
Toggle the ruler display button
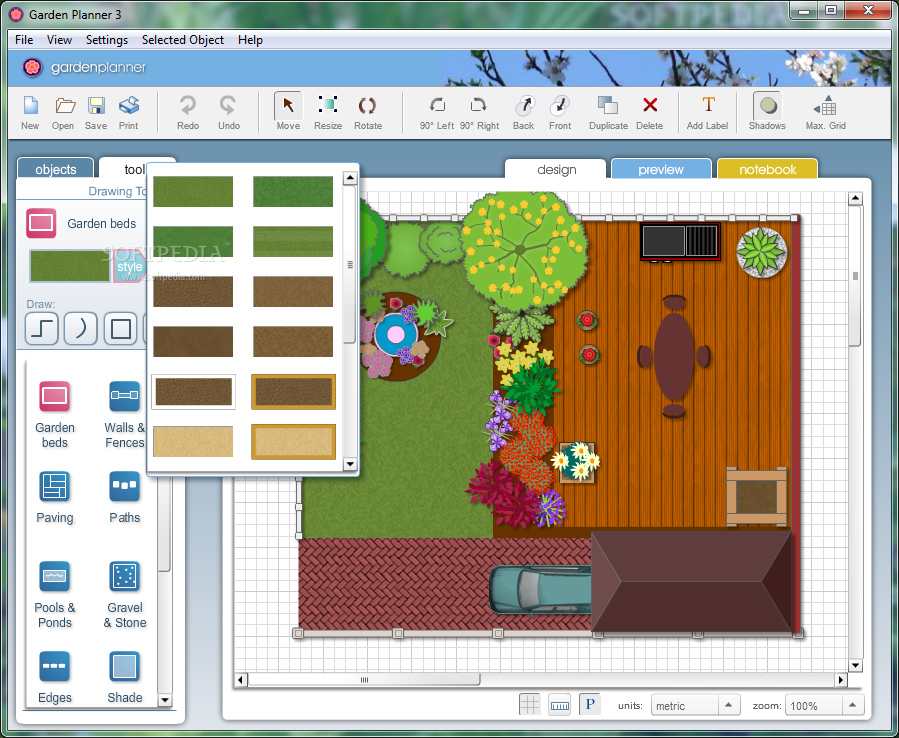coord(559,704)
